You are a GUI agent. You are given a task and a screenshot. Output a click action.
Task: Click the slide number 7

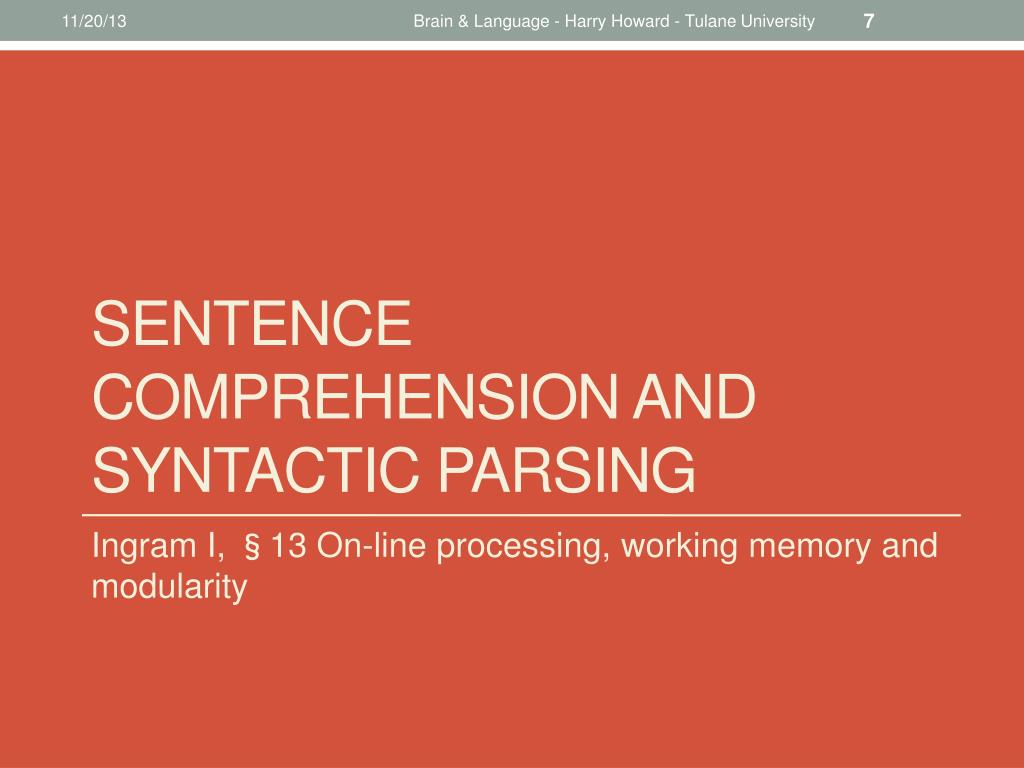coord(868,22)
